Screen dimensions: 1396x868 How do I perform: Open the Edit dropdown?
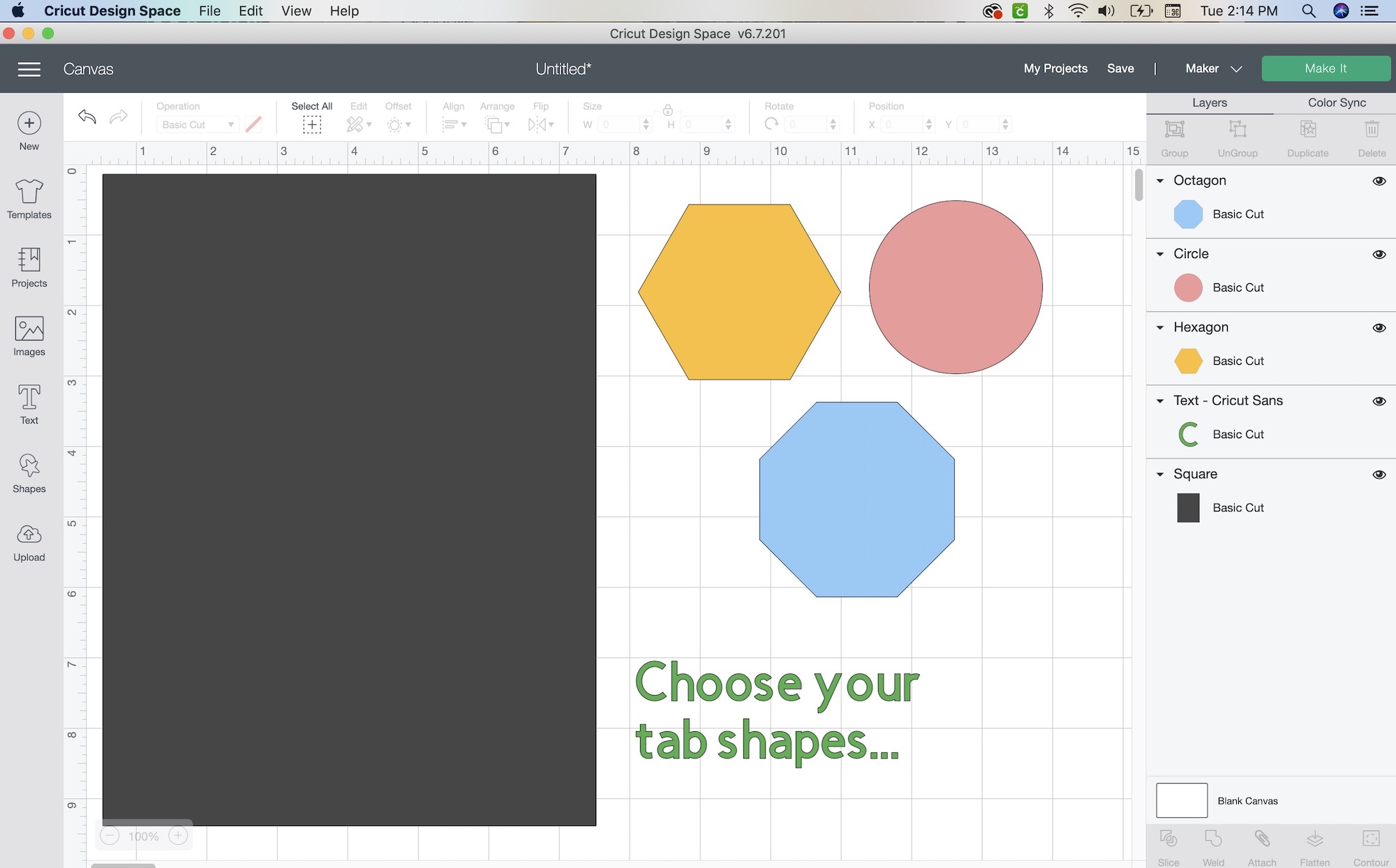[x=359, y=125]
